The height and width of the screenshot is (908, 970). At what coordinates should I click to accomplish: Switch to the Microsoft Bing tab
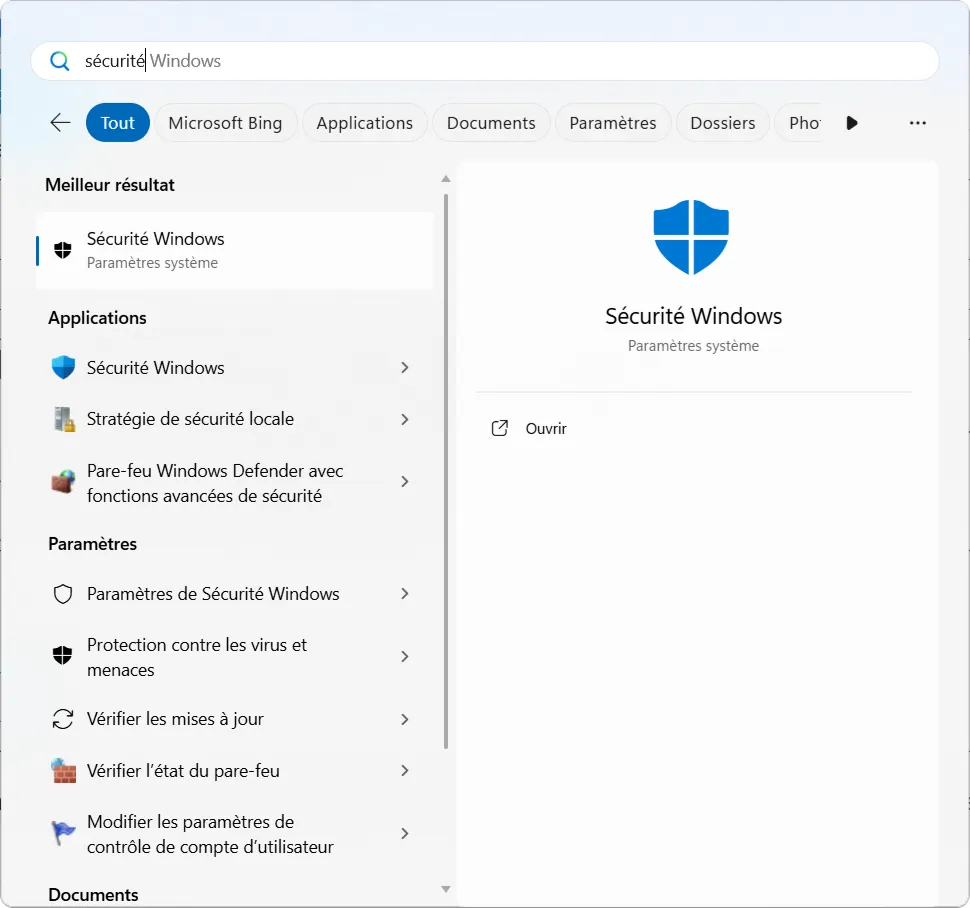226,122
